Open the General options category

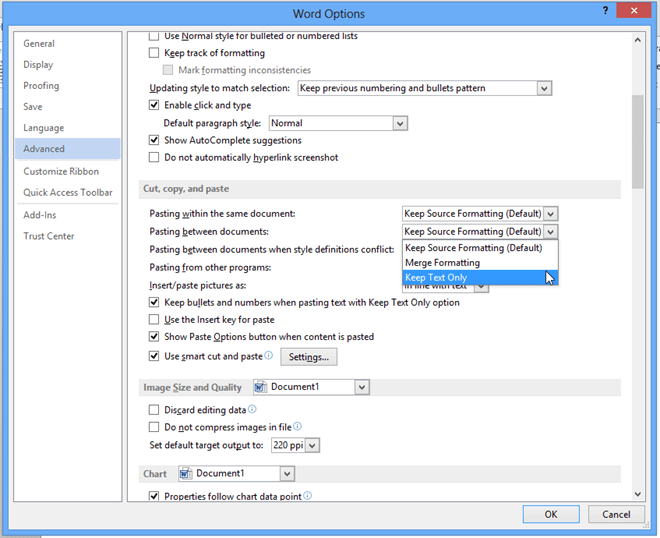pos(67,43)
